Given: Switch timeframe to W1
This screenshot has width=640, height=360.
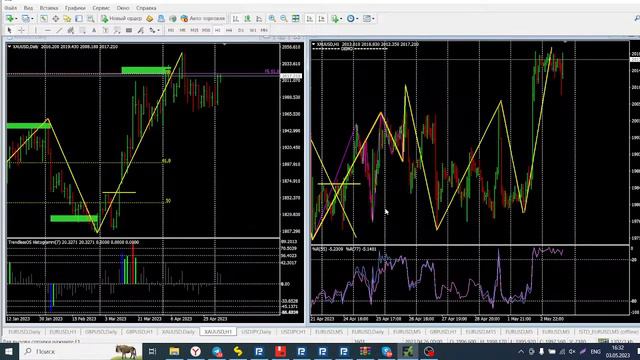Looking at the screenshot, I should (x=253, y=30).
